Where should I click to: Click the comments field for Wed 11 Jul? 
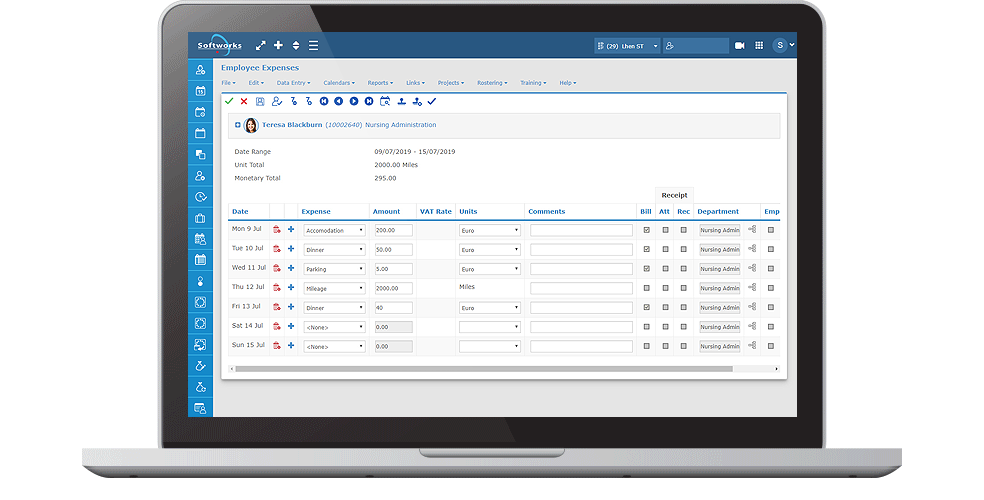(x=581, y=269)
